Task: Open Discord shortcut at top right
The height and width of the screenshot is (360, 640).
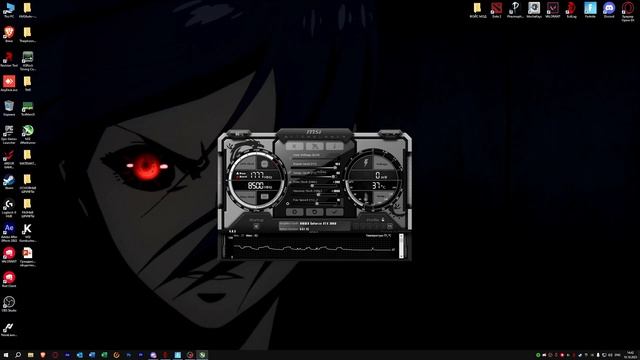Action: point(609,10)
